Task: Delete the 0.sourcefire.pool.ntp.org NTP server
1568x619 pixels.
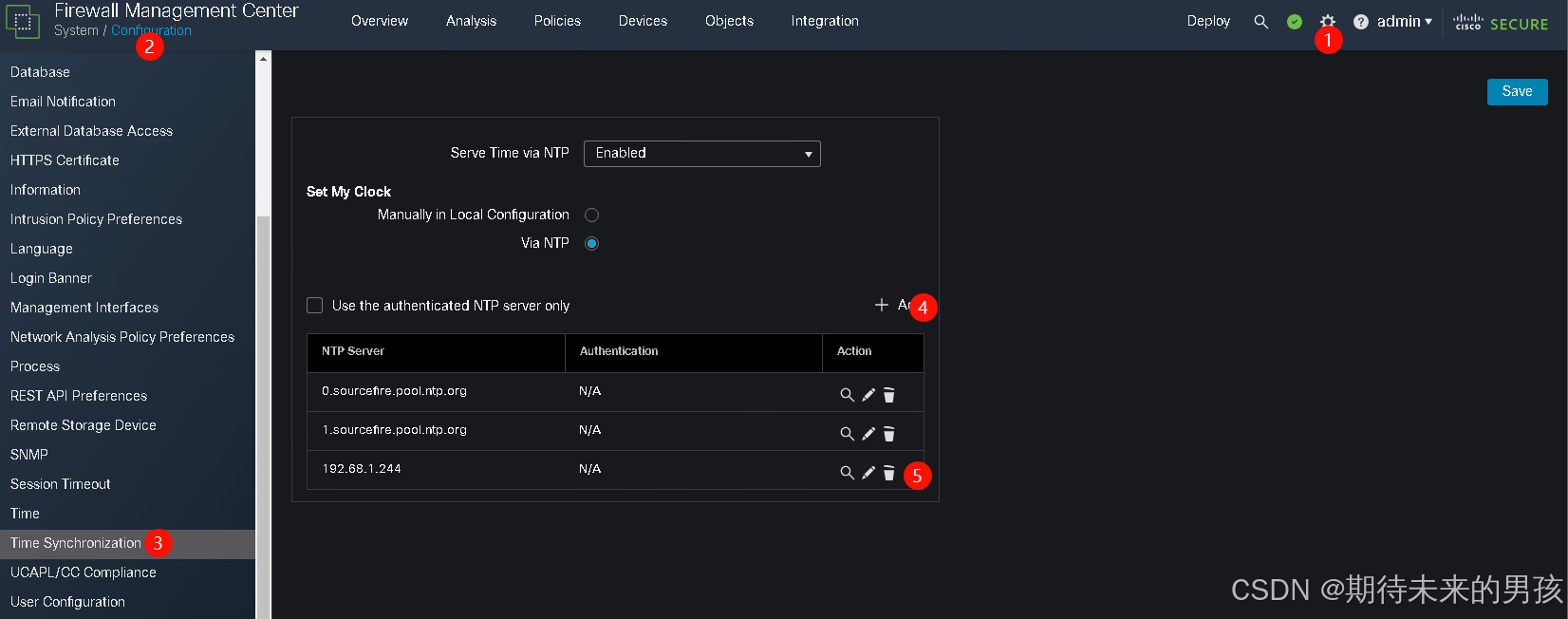Action: pyautogui.click(x=889, y=395)
